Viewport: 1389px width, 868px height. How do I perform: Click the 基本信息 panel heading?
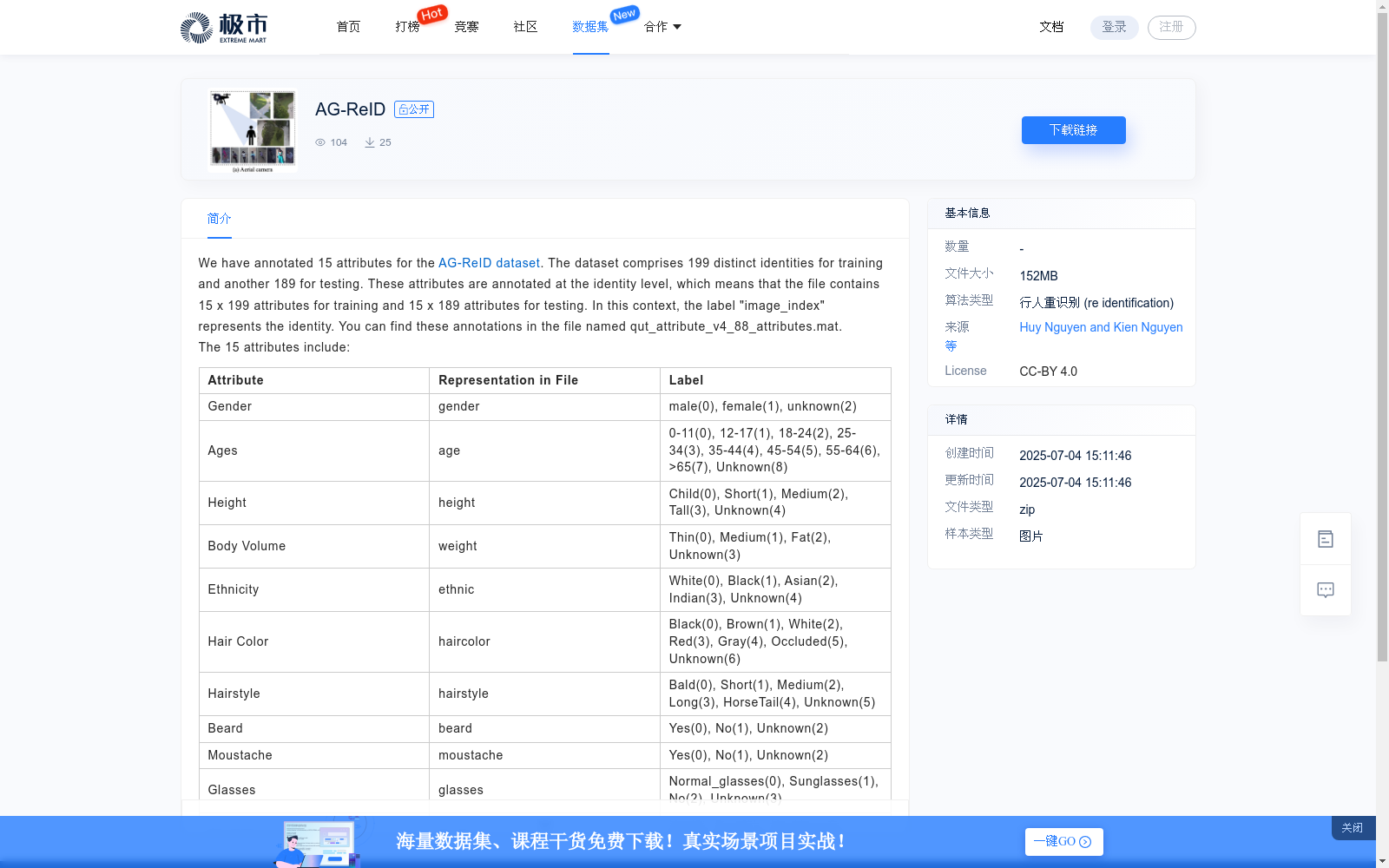(x=967, y=213)
